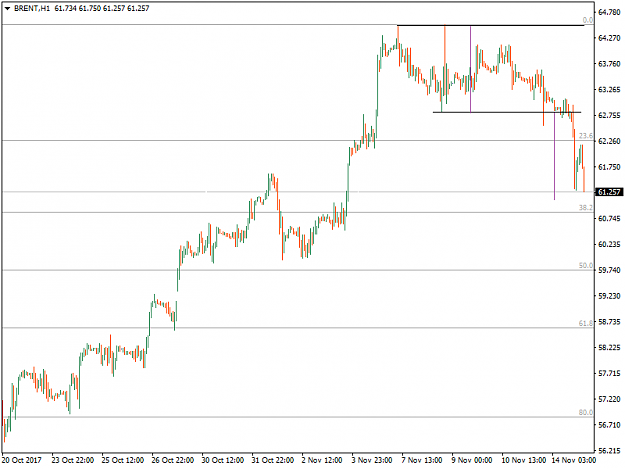Select the 60.235 price axis label
Screen dimensions: 625x469
click(x=609, y=244)
